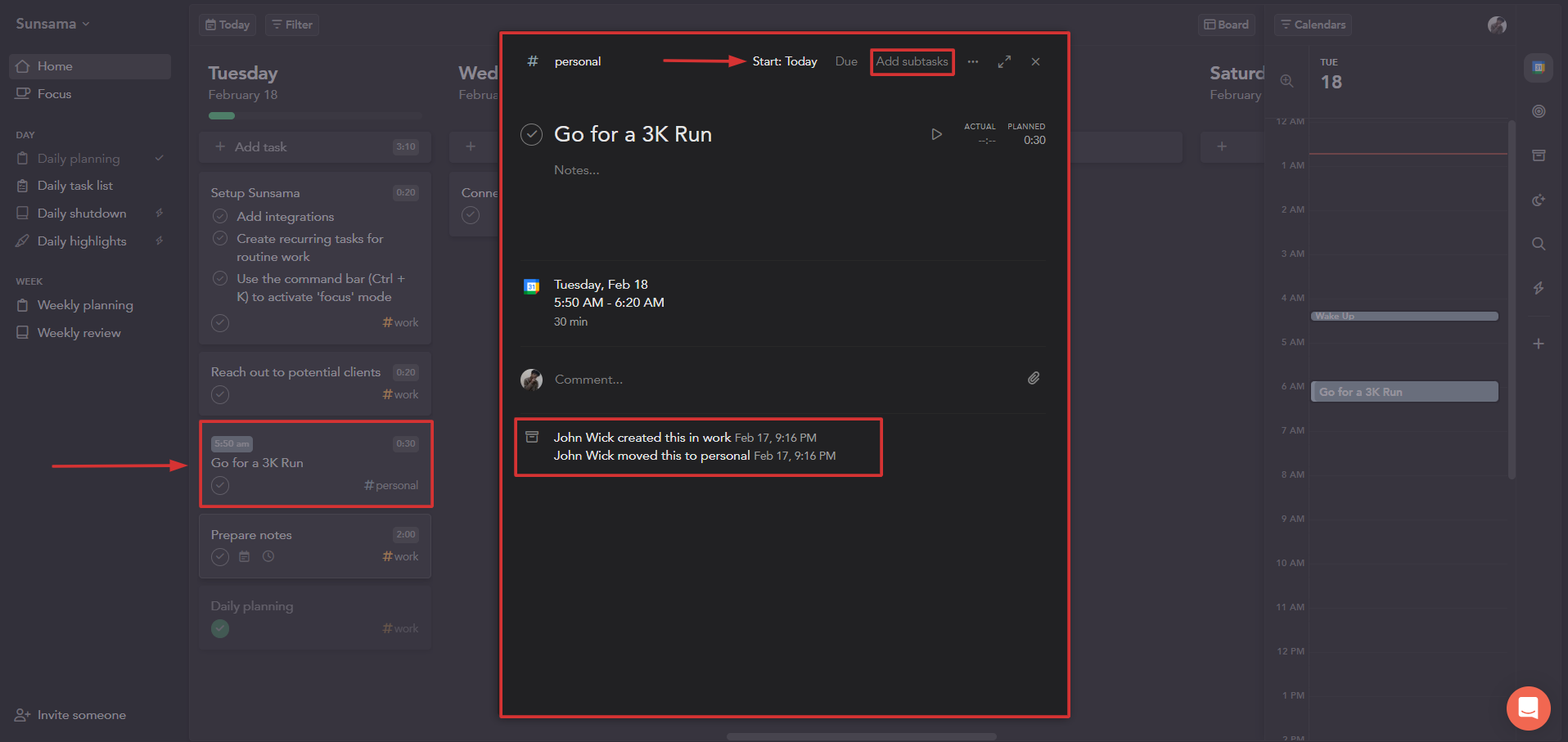Open the objectives target icon in right sidebar
Image resolution: width=1568 pixels, height=742 pixels.
click(x=1539, y=111)
